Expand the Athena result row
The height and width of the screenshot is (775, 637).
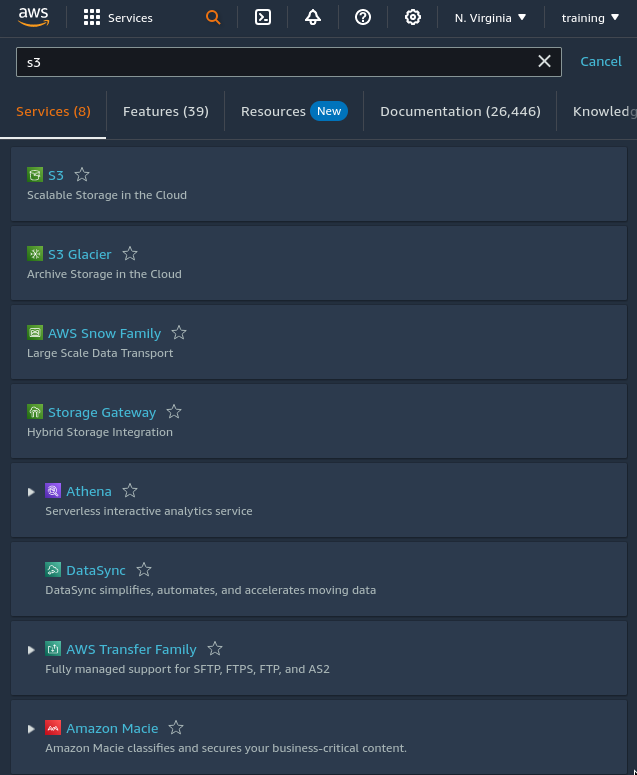point(32,492)
